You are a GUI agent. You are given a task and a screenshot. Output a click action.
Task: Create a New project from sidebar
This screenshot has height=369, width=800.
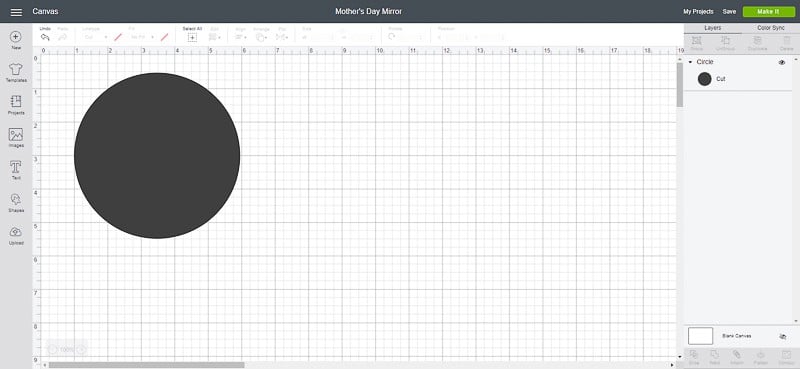(x=16, y=41)
